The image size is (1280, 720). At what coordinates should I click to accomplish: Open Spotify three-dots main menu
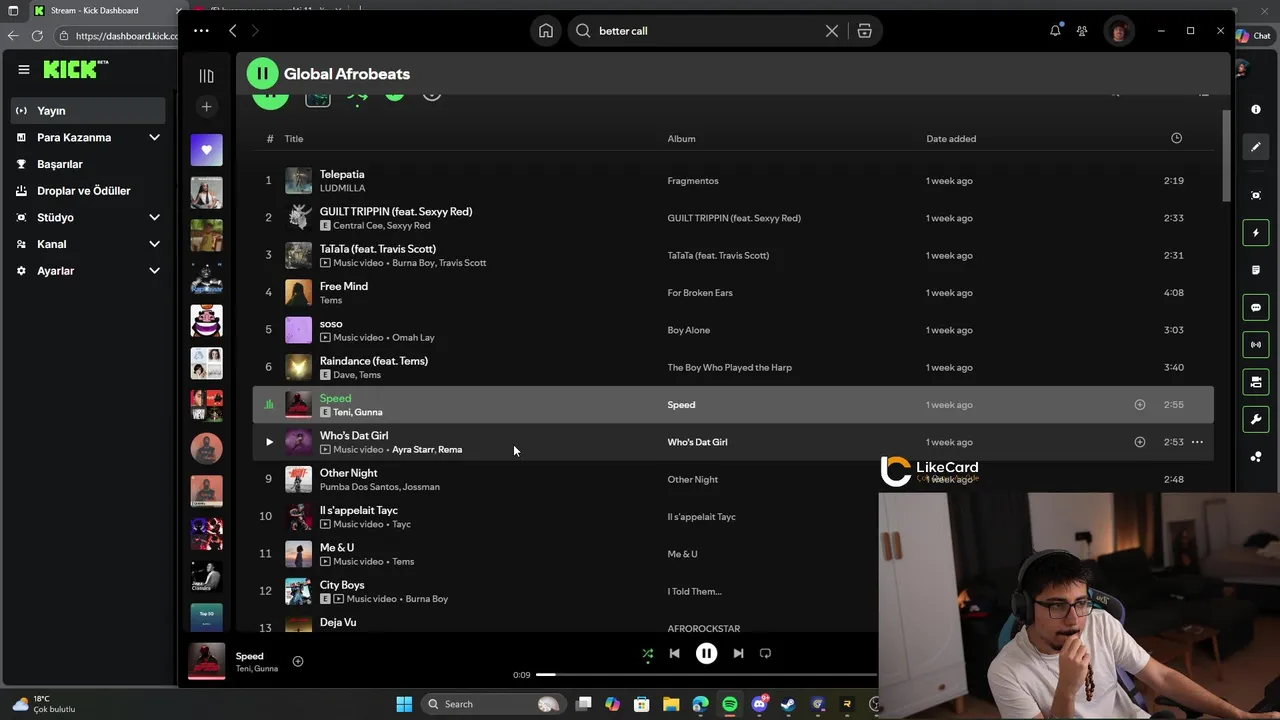pos(201,31)
